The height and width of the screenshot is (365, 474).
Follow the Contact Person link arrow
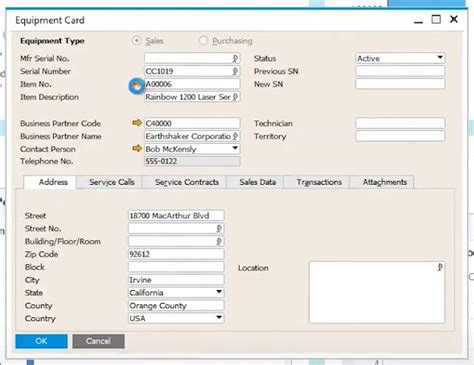(137, 148)
